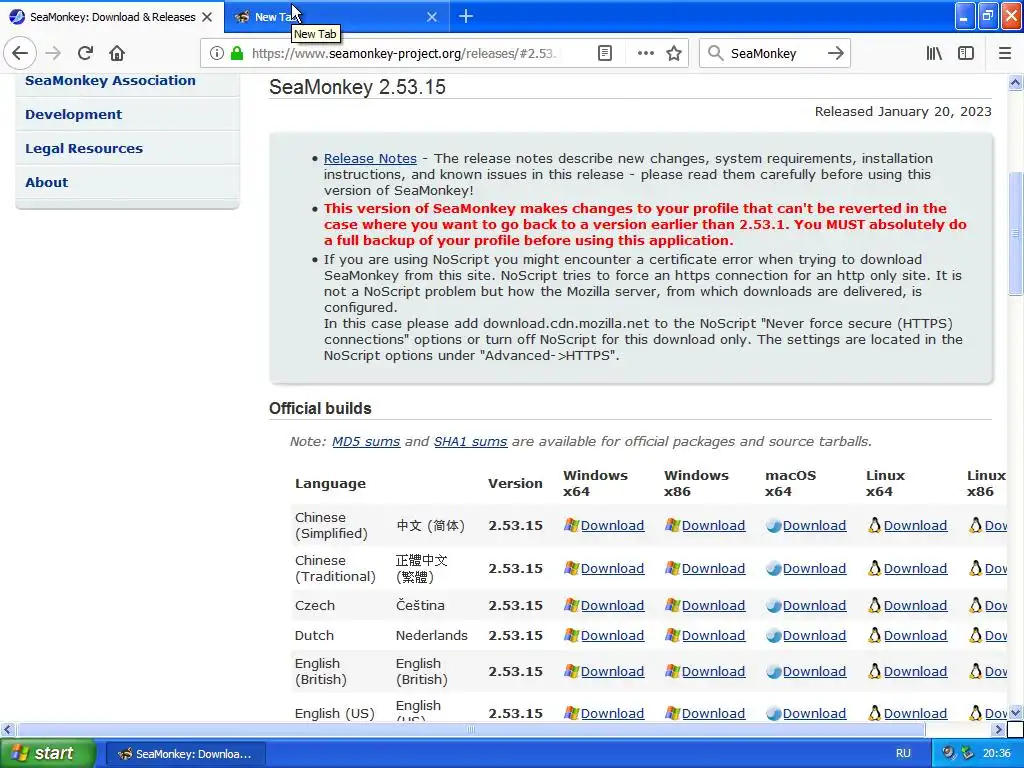This screenshot has width=1024, height=768.
Task: Click the SeaMonkey 2.53.15 heading
Action: click(357, 87)
